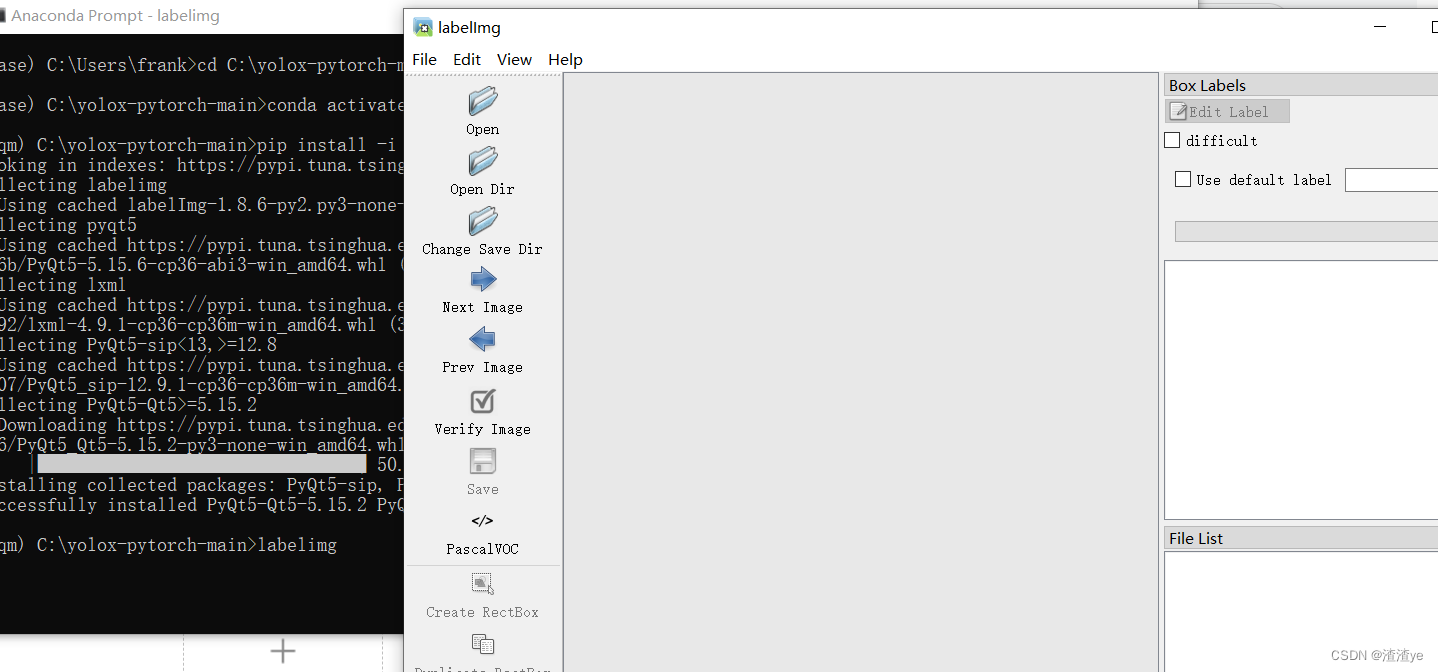
Task: Click the box labels list area
Action: pyautogui.click(x=1301, y=390)
